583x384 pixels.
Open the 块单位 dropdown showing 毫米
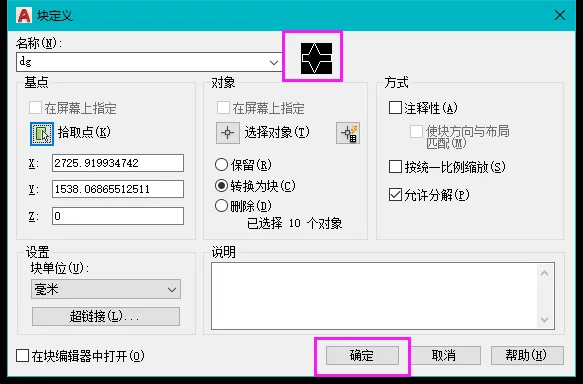(x=106, y=289)
